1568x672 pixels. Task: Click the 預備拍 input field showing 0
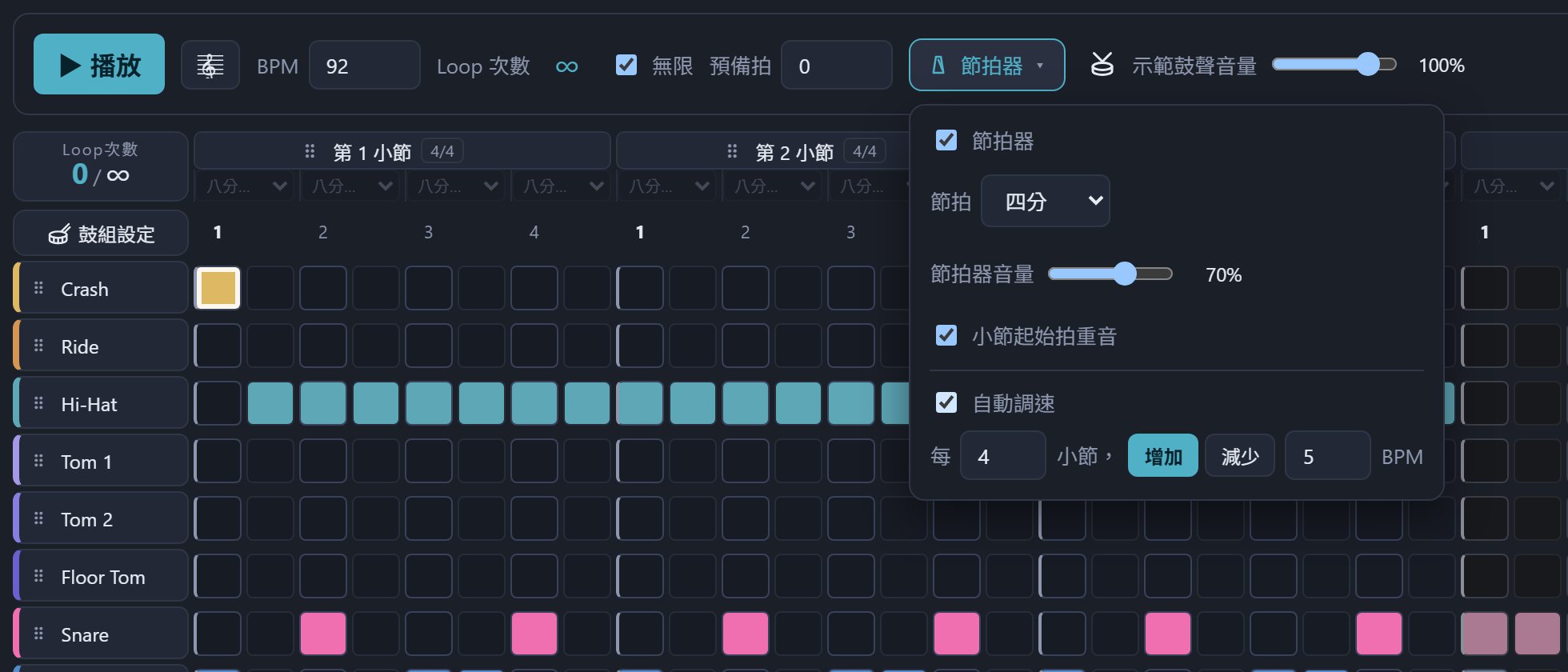[837, 65]
